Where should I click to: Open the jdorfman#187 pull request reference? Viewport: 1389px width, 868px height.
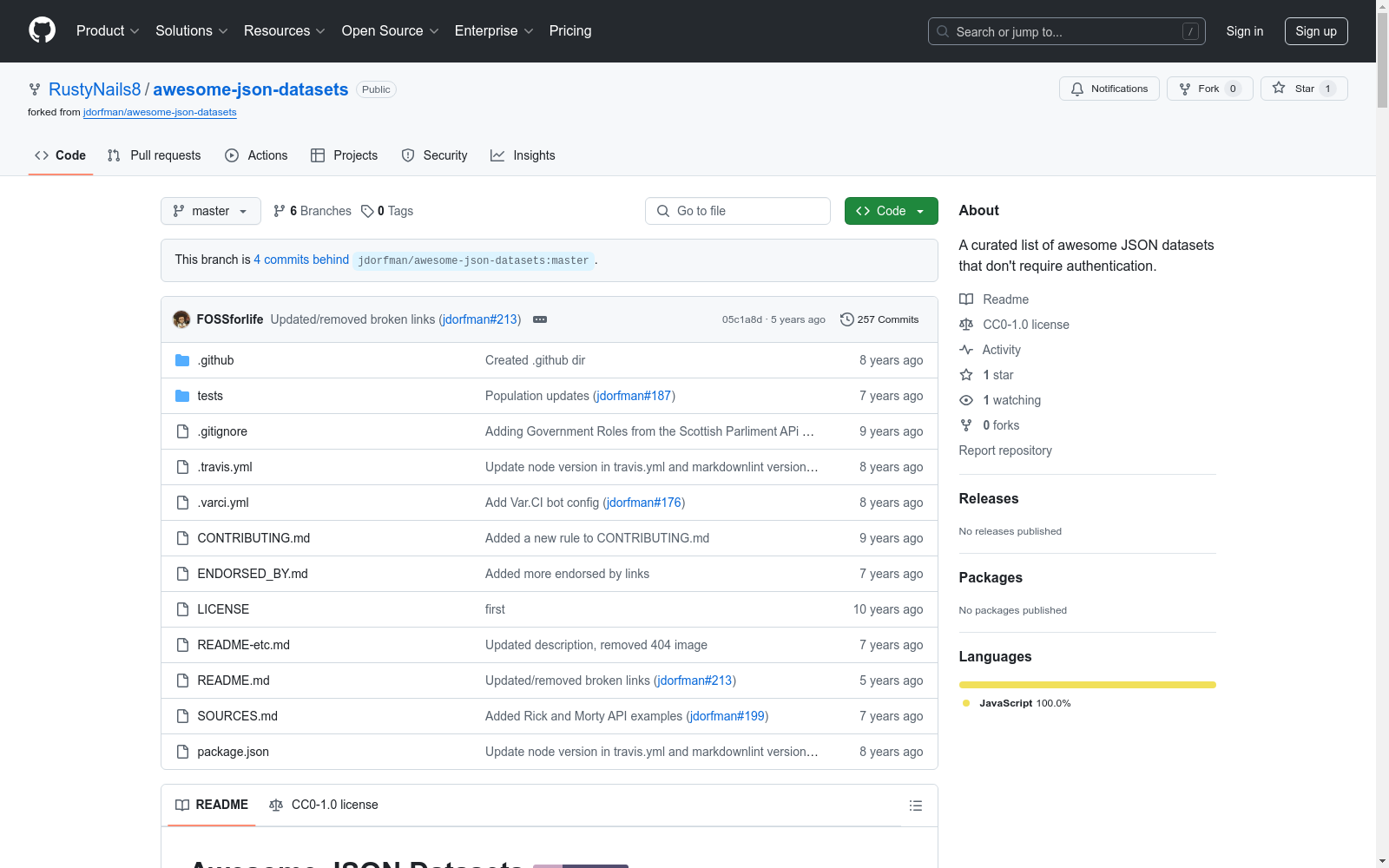coord(635,396)
